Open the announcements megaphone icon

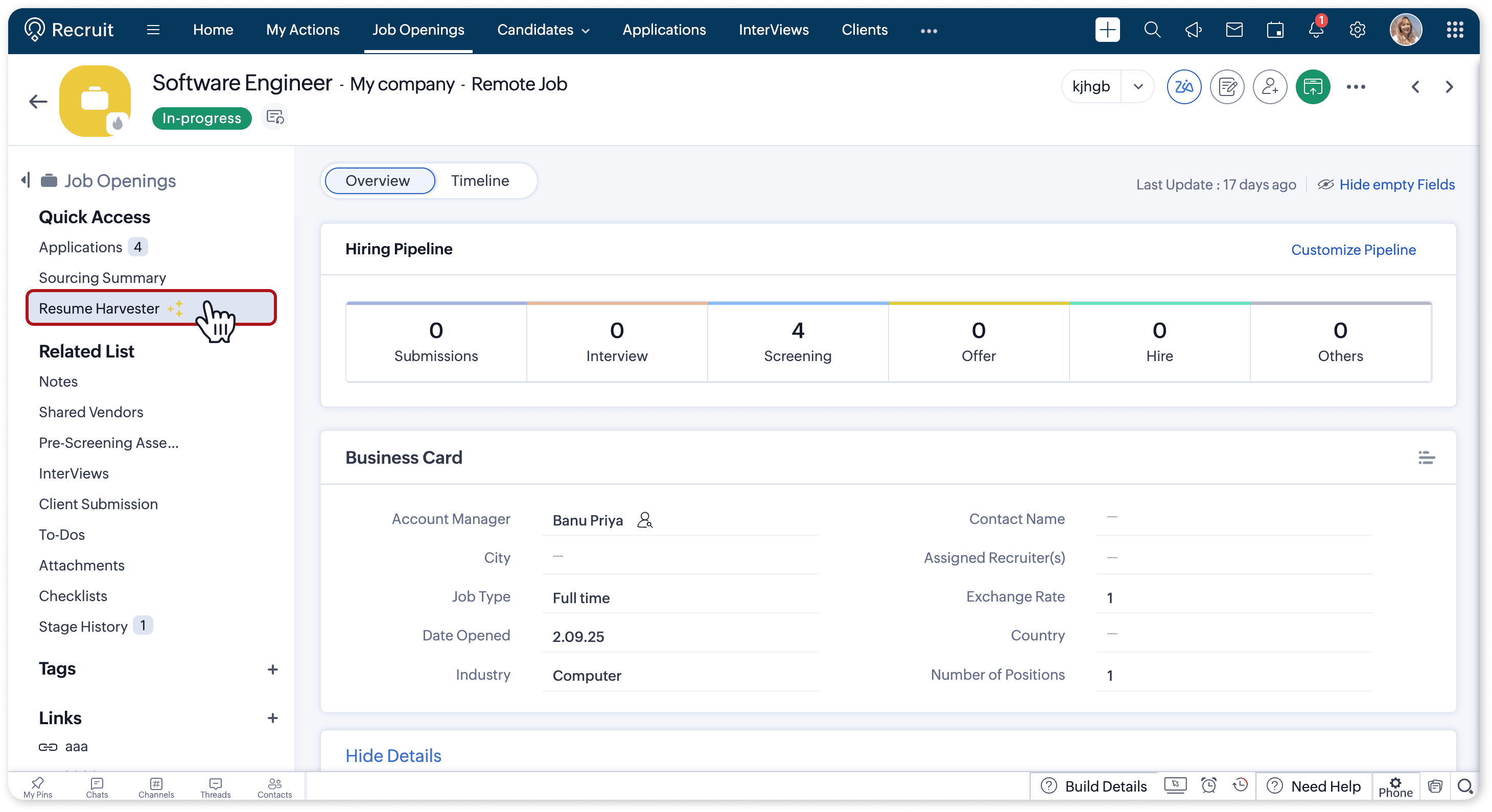point(1193,30)
